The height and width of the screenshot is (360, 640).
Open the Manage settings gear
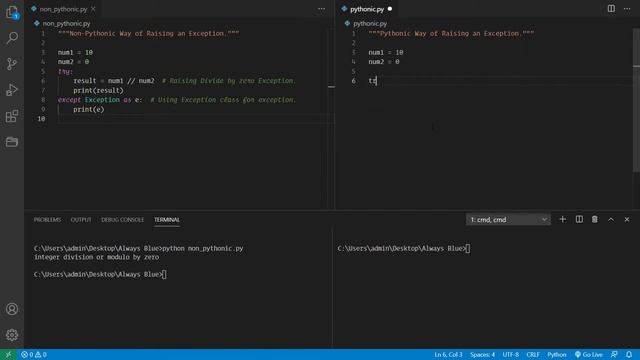(12, 335)
